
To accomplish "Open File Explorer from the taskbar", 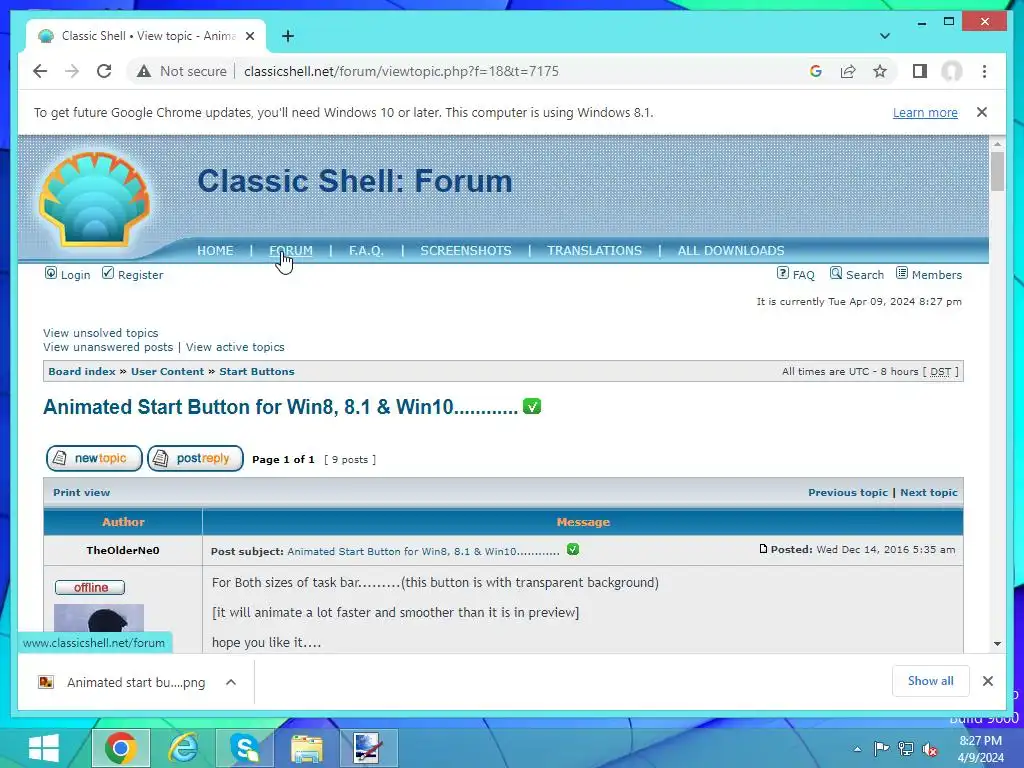I will coord(307,748).
